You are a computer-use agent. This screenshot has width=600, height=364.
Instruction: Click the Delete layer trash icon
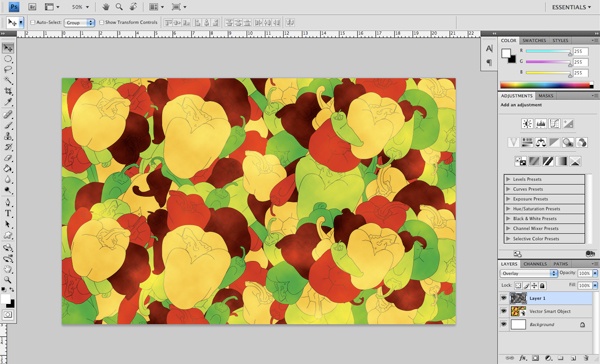(586, 358)
